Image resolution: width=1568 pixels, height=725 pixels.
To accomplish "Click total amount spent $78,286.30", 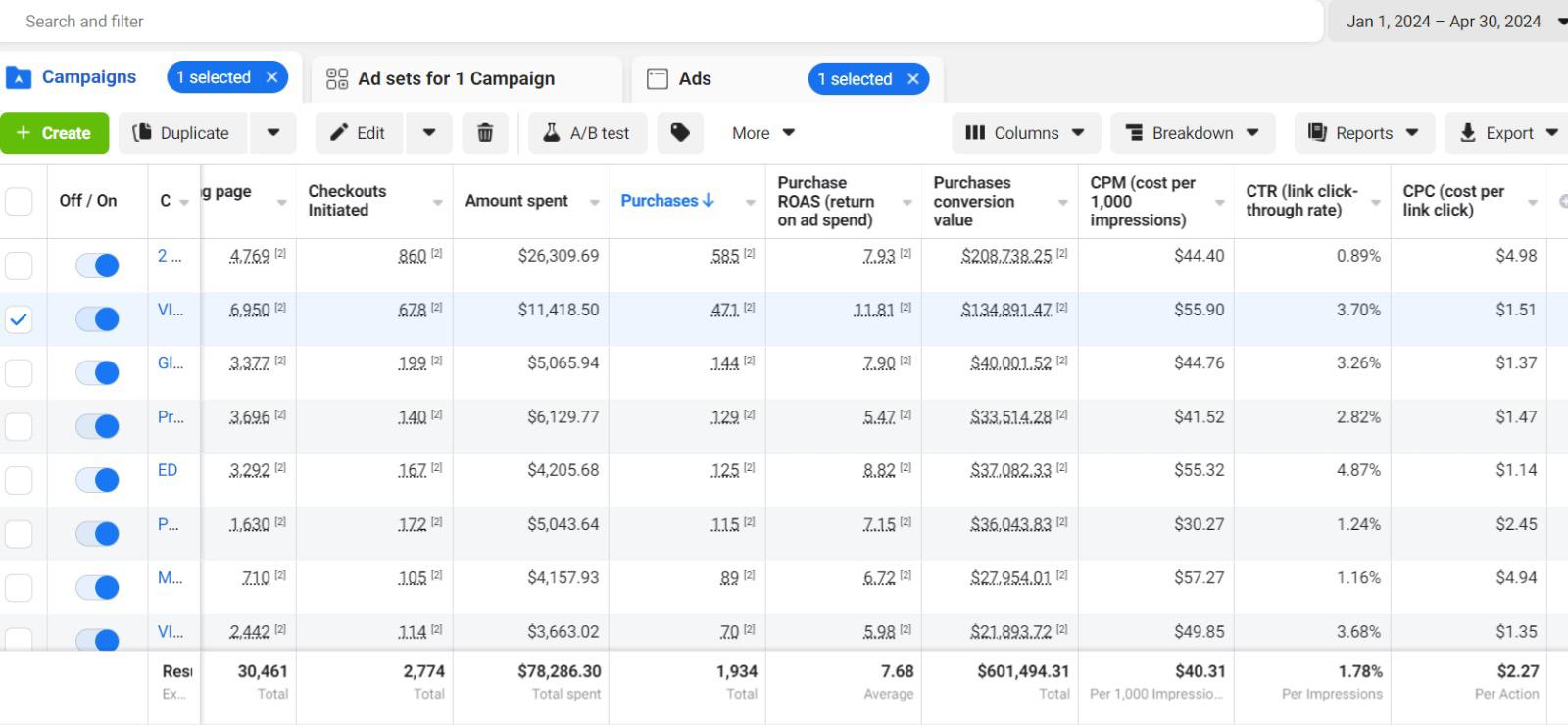I will pos(560,671).
